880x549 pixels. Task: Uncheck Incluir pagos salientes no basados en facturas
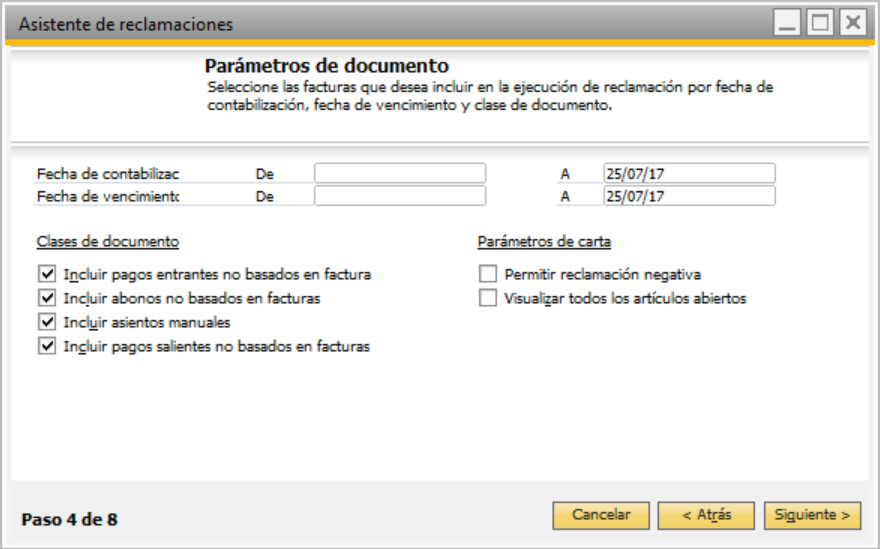(x=47, y=346)
